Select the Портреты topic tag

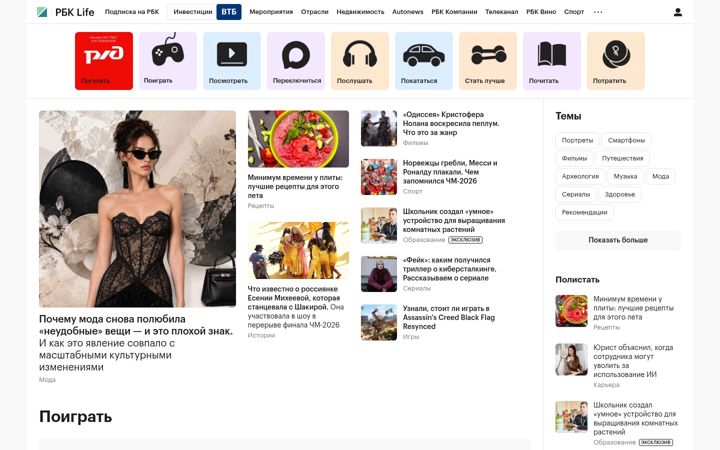coord(577,141)
